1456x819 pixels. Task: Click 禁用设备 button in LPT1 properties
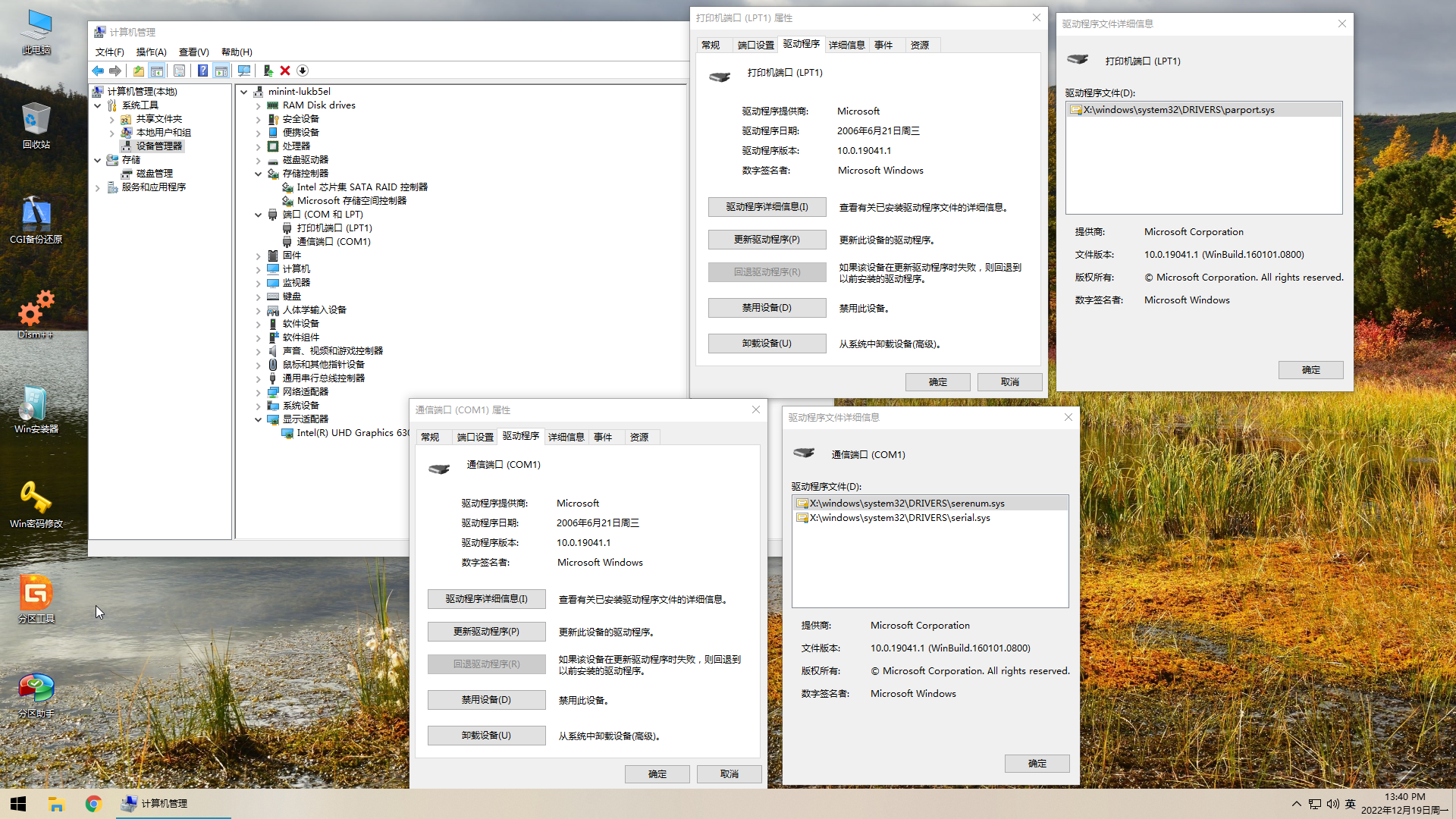pyautogui.click(x=767, y=308)
